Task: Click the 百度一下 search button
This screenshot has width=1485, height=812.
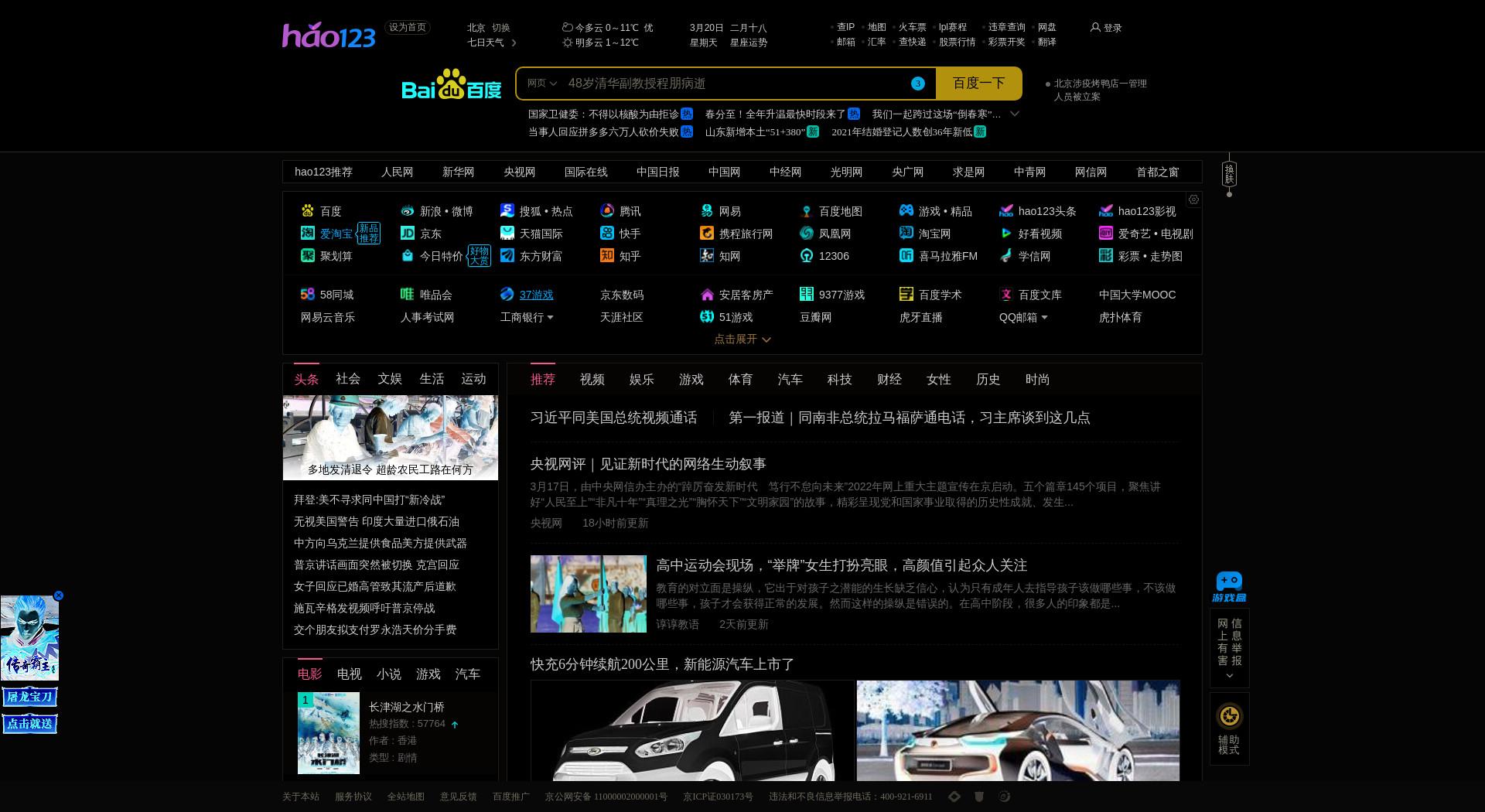Action: [978, 84]
